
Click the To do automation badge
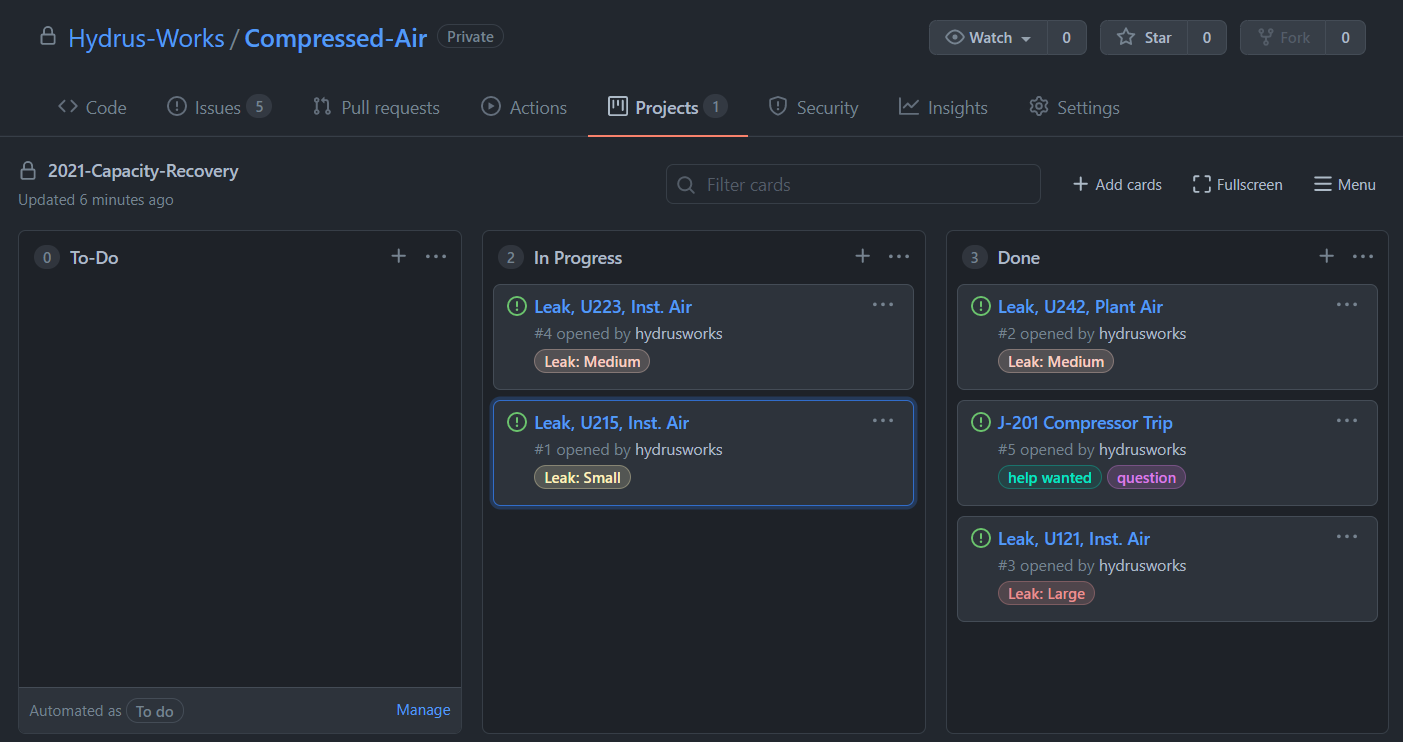click(155, 711)
